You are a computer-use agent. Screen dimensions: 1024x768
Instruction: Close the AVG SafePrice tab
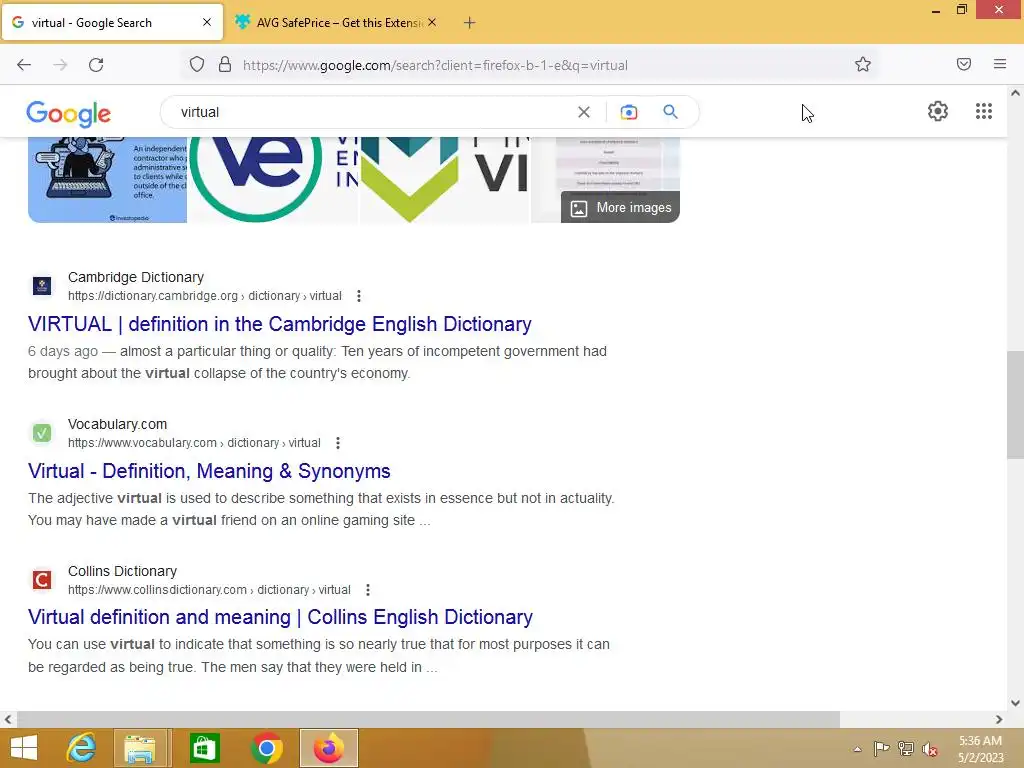[x=432, y=22]
